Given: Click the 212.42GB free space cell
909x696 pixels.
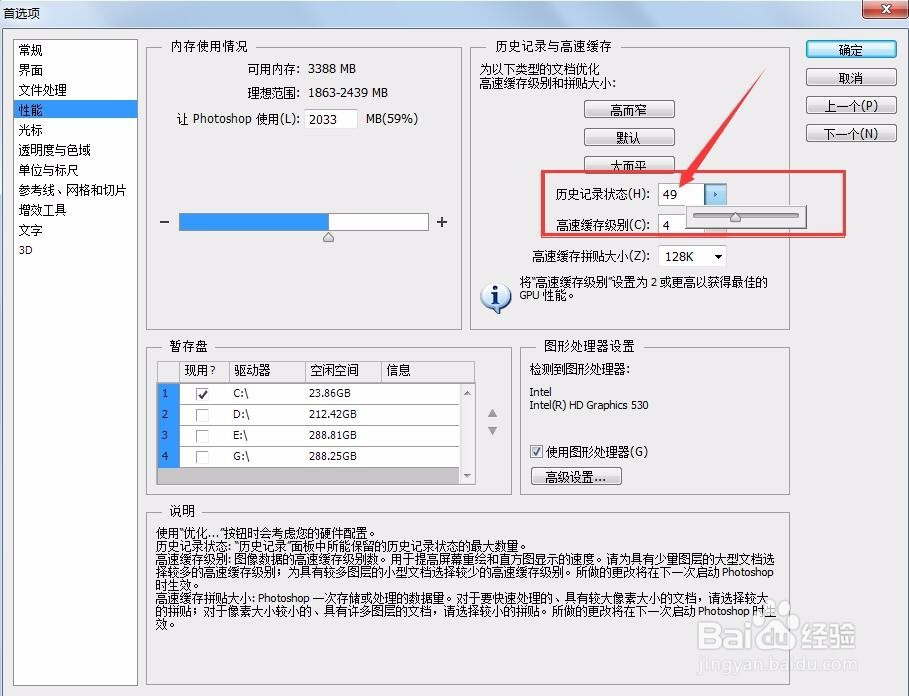Looking at the screenshot, I should point(332,414).
